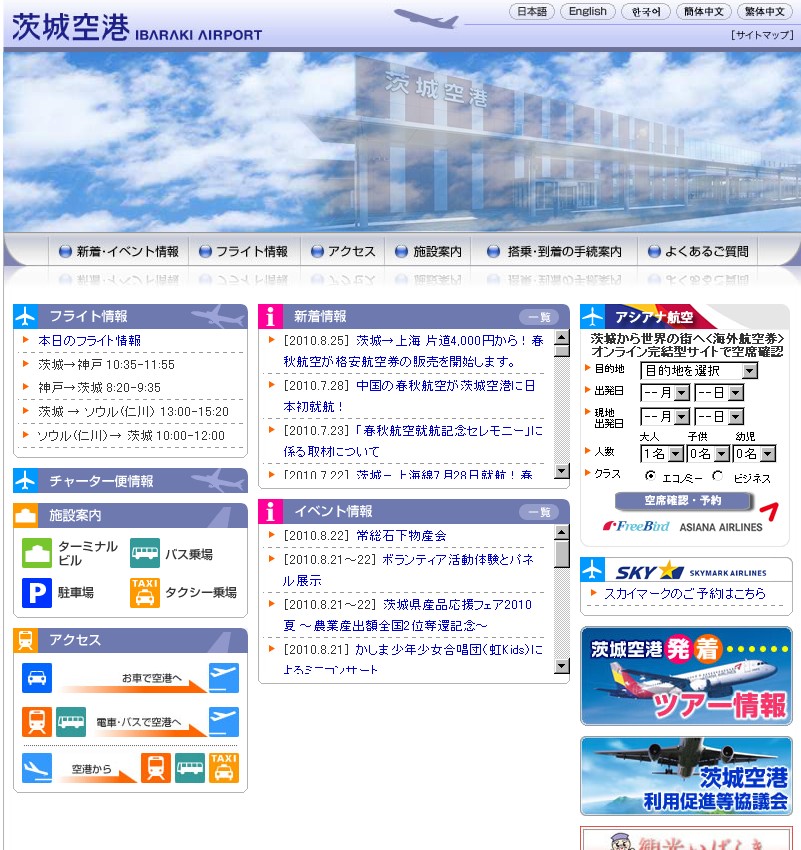Open the return departure month dropdown
Viewport: 801px width, 850px height.
pyautogui.click(x=665, y=417)
